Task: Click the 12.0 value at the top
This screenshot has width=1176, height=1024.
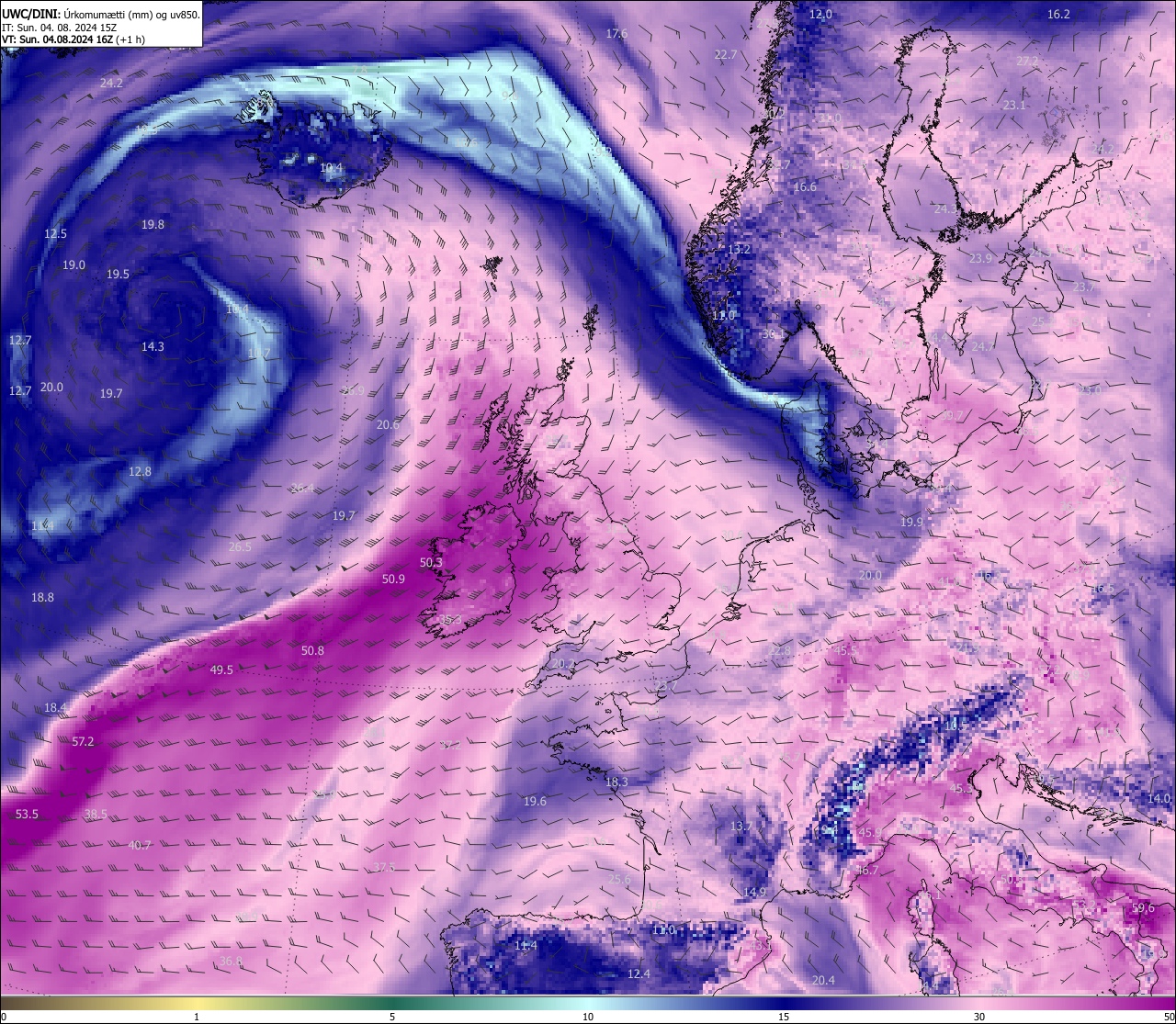Action: pyautogui.click(x=820, y=14)
